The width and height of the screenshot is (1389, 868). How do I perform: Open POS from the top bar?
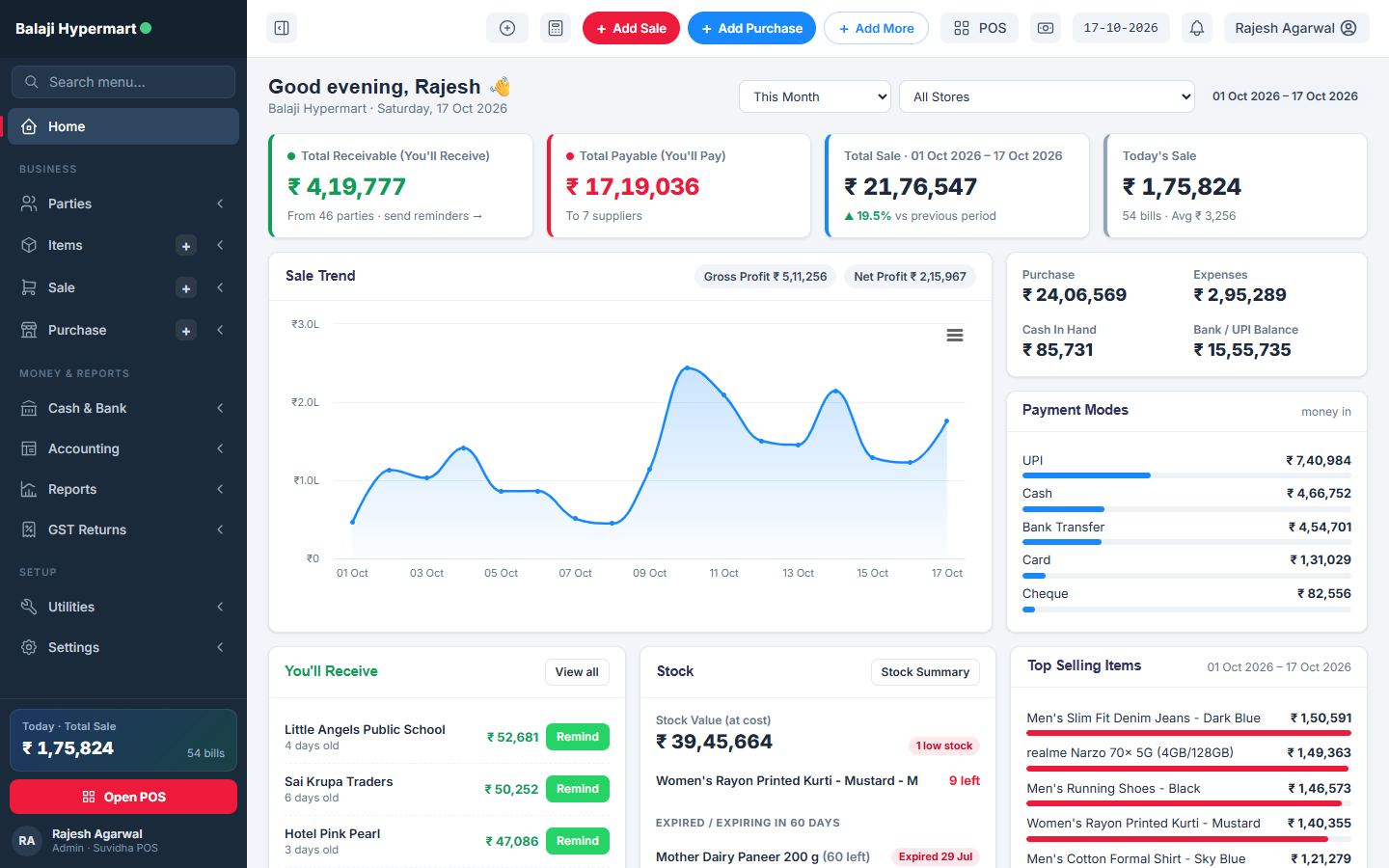(x=980, y=28)
